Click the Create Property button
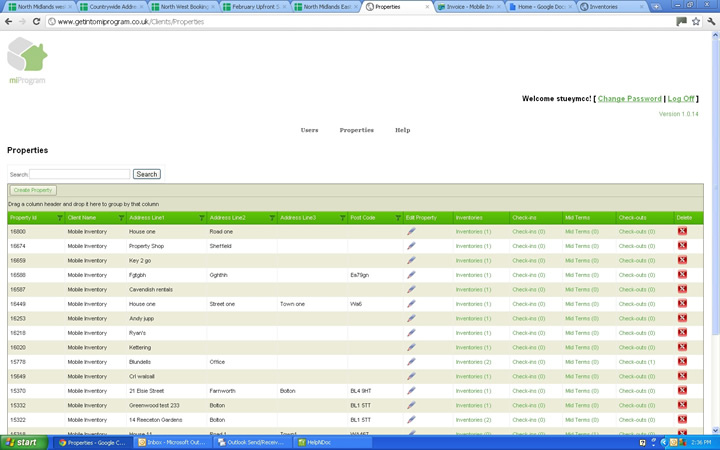The image size is (720, 450). [x=33, y=190]
